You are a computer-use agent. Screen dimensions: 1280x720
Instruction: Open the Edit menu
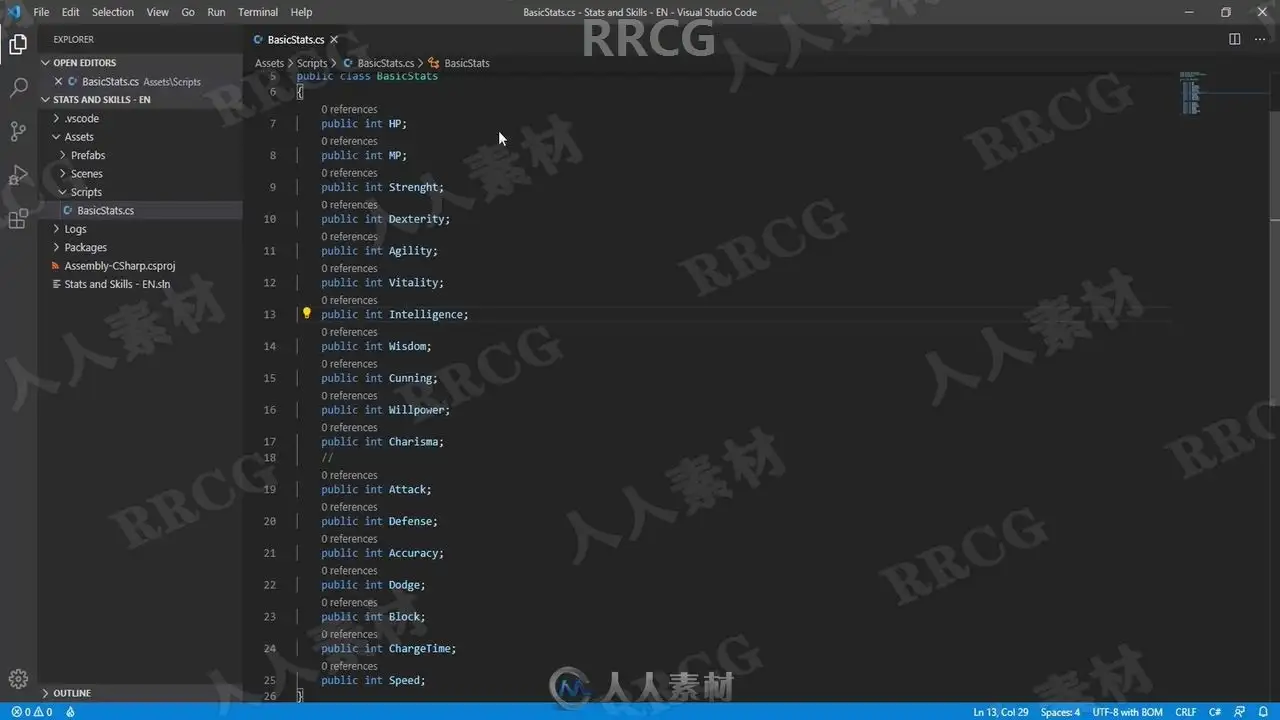(x=70, y=12)
